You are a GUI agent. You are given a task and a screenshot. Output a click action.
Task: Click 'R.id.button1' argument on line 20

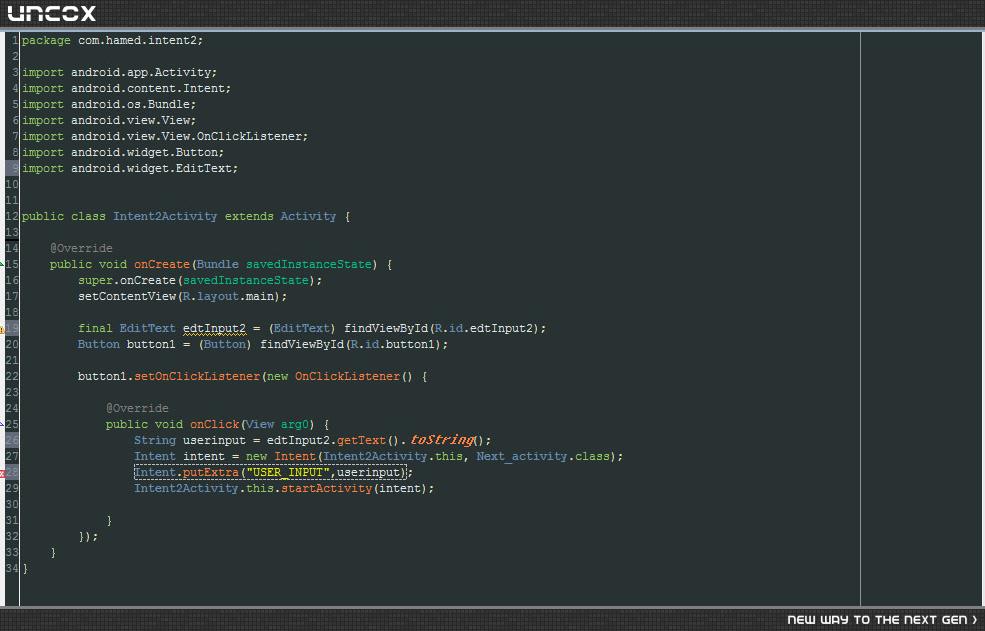[396, 344]
